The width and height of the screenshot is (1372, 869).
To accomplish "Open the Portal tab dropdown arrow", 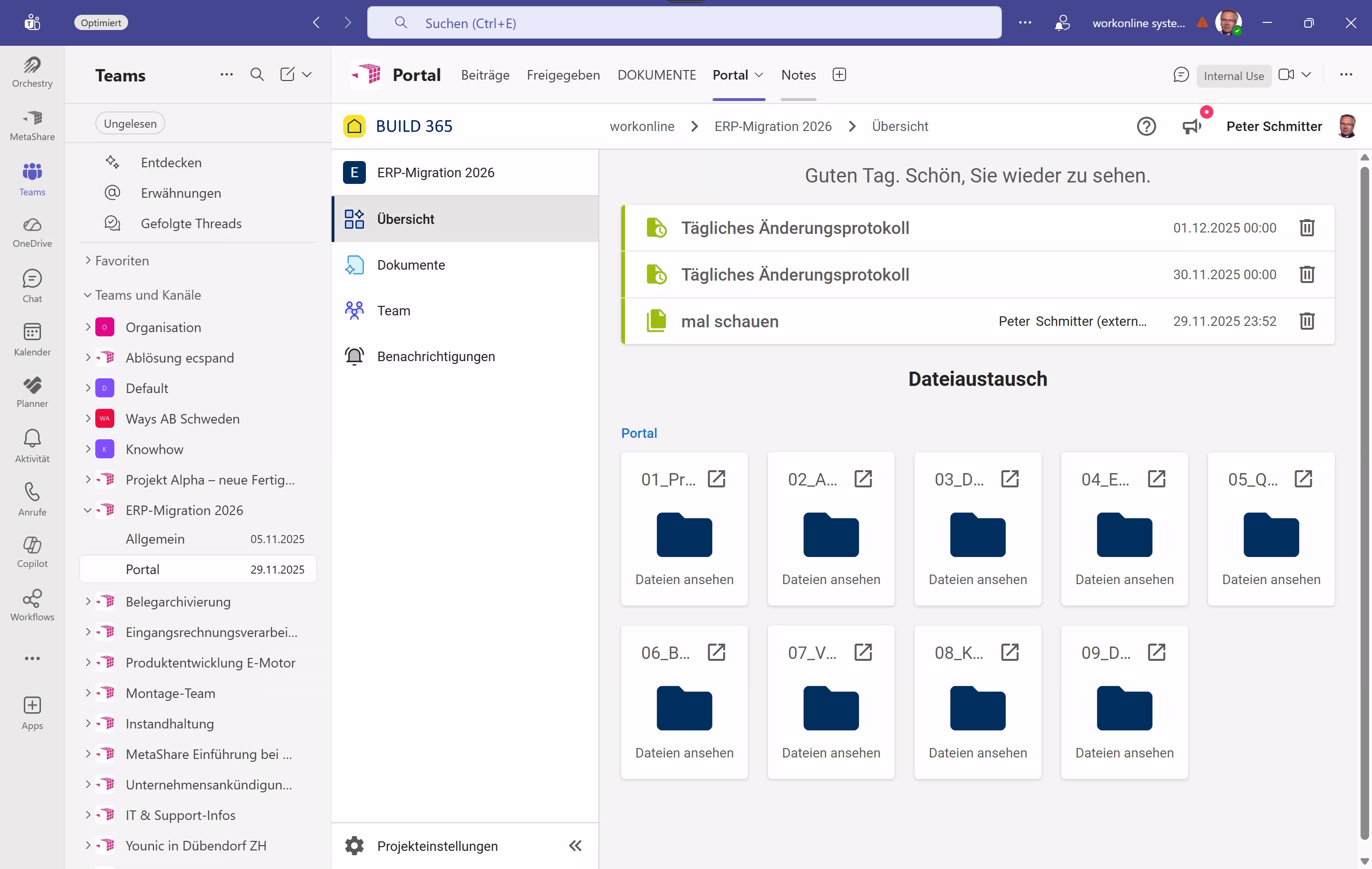I will (x=759, y=75).
